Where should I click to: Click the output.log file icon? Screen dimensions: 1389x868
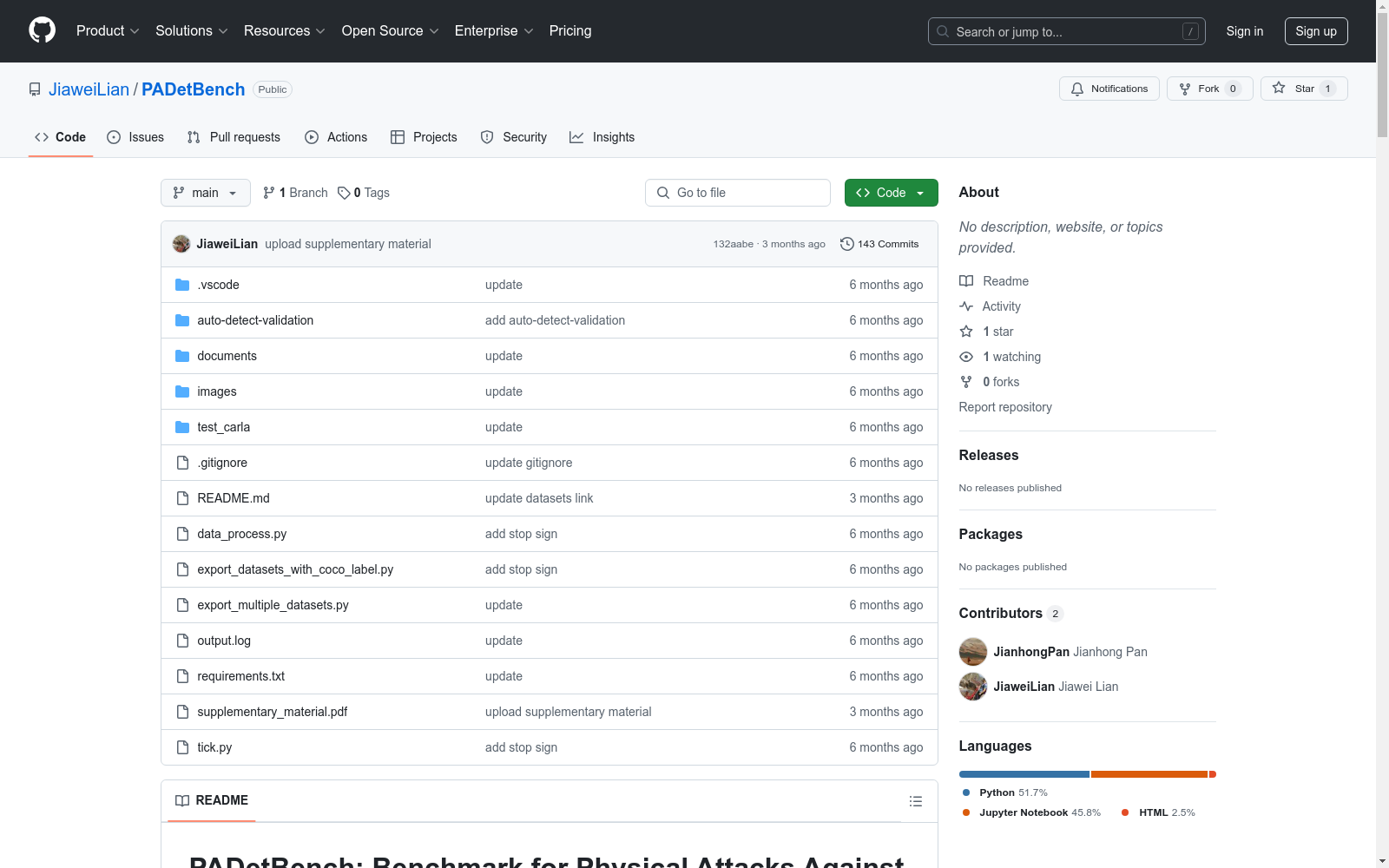click(x=182, y=641)
